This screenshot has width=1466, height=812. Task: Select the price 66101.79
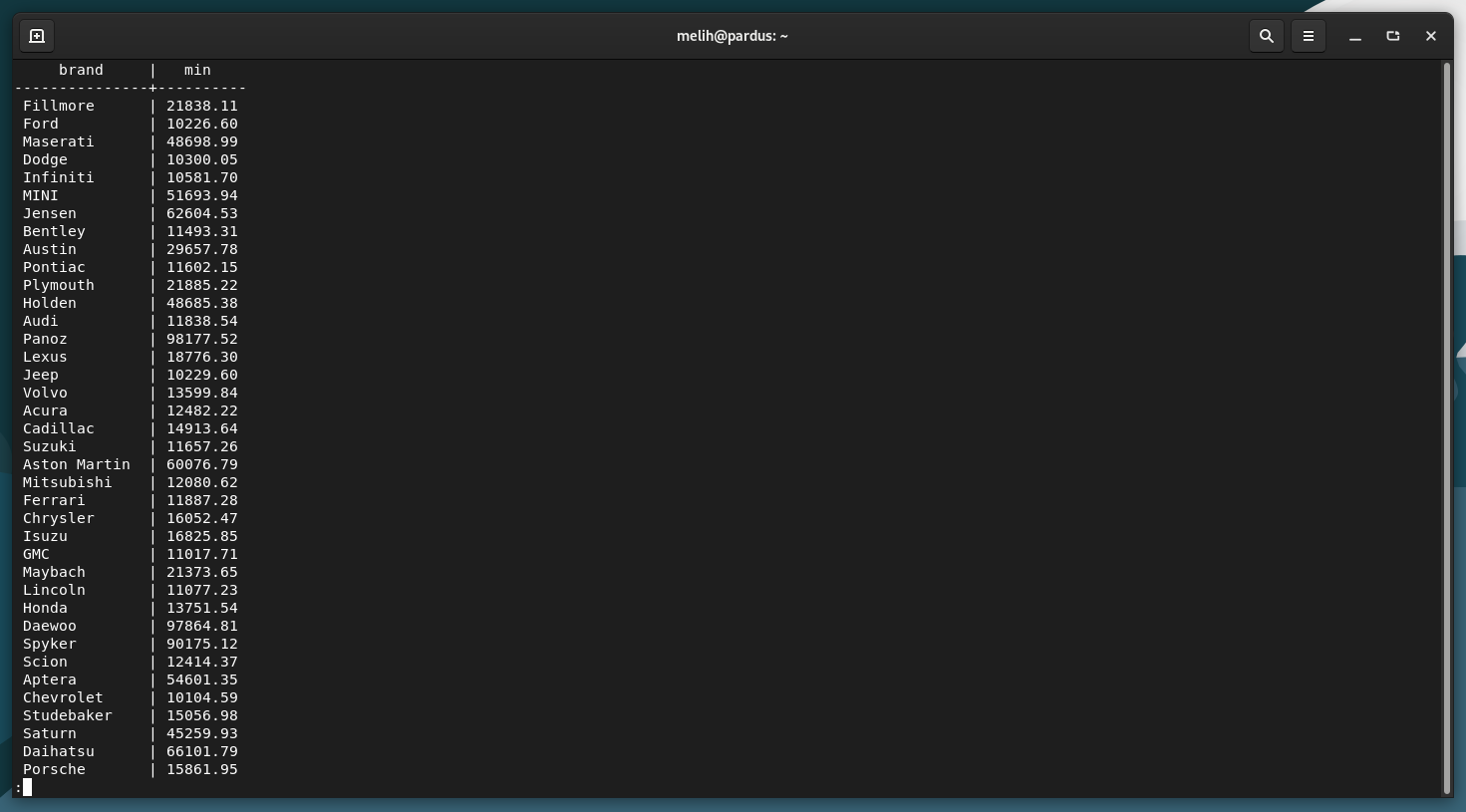pos(202,751)
